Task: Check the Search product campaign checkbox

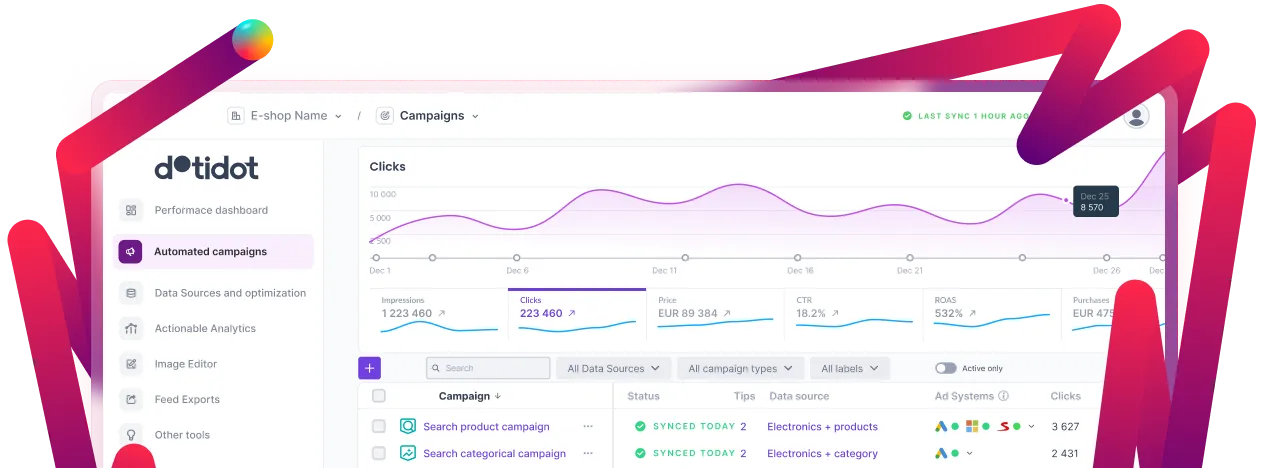Action: pyautogui.click(x=379, y=426)
